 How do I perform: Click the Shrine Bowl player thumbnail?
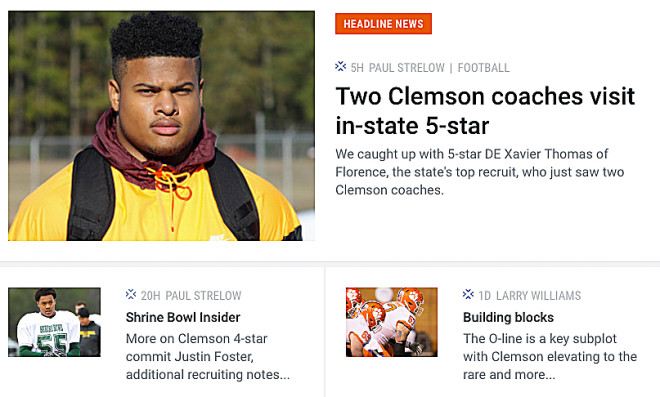54,322
